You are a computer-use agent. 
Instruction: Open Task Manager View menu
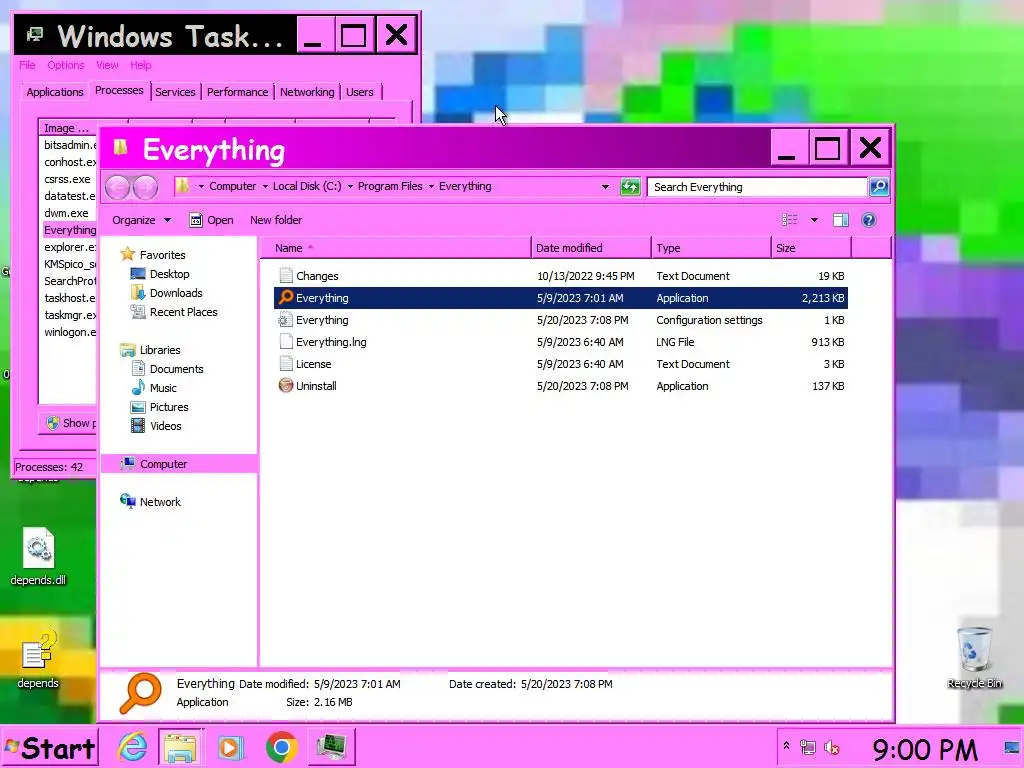[x=107, y=65]
